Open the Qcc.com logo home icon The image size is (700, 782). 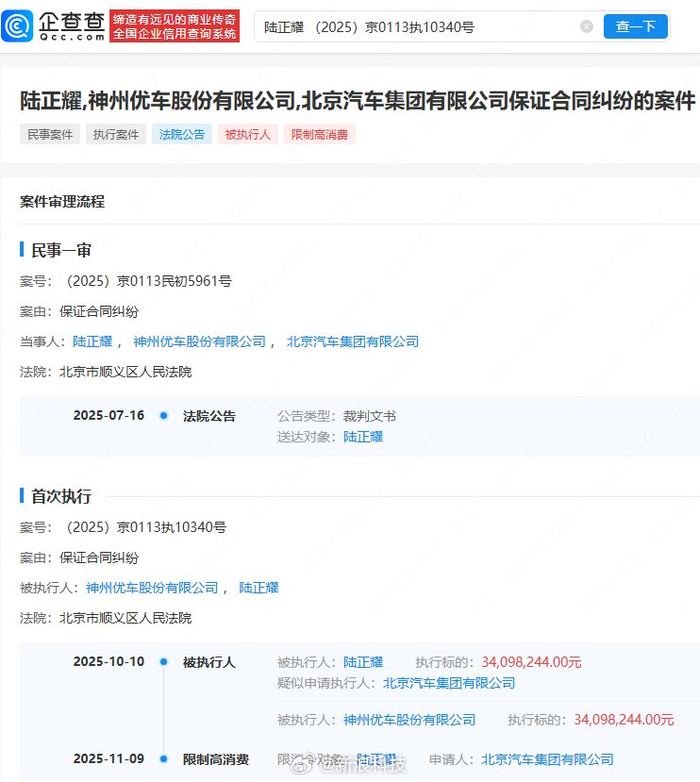click(17, 26)
